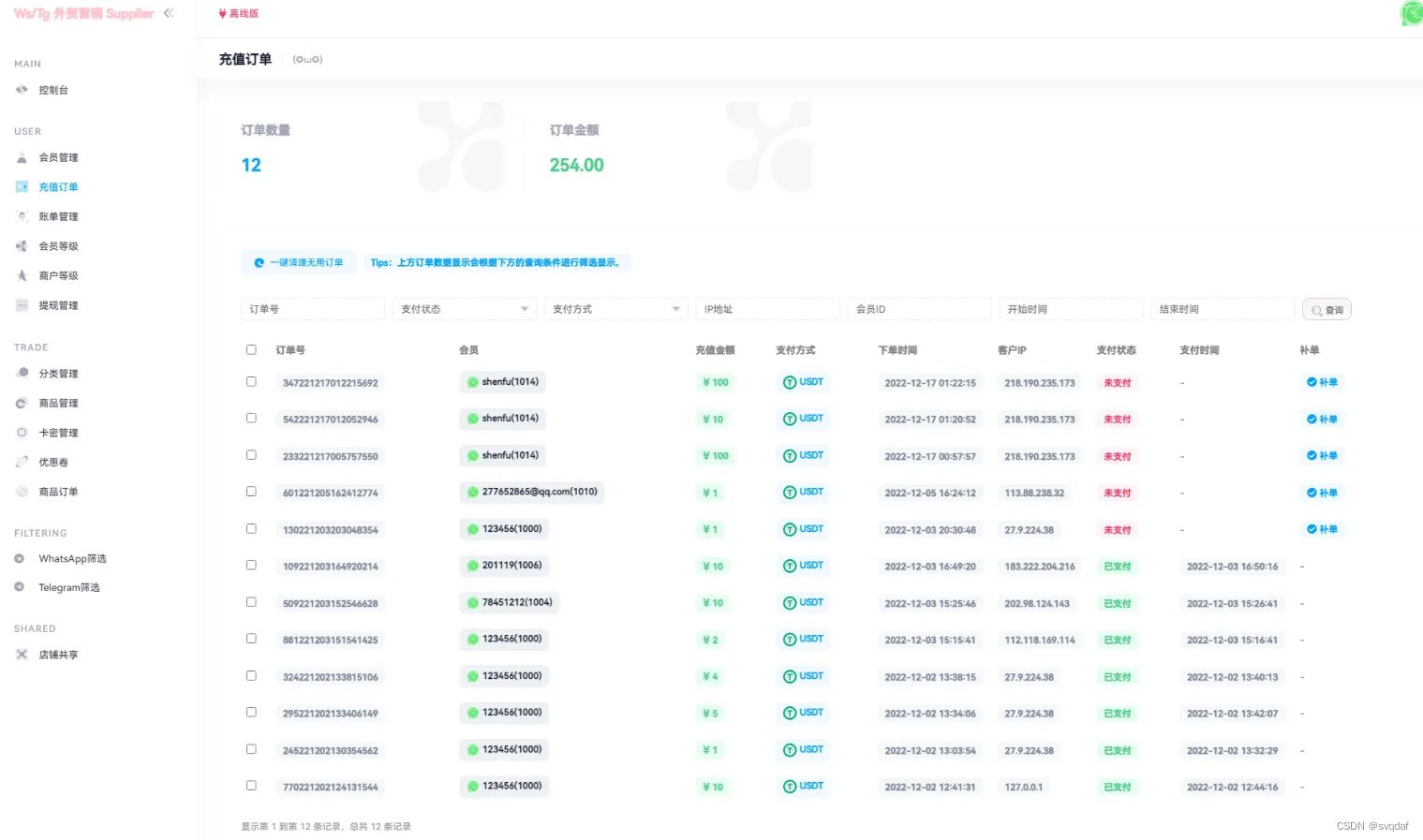Check the box for order 347221217012215692
The height and width of the screenshot is (840, 1423).
[251, 382]
